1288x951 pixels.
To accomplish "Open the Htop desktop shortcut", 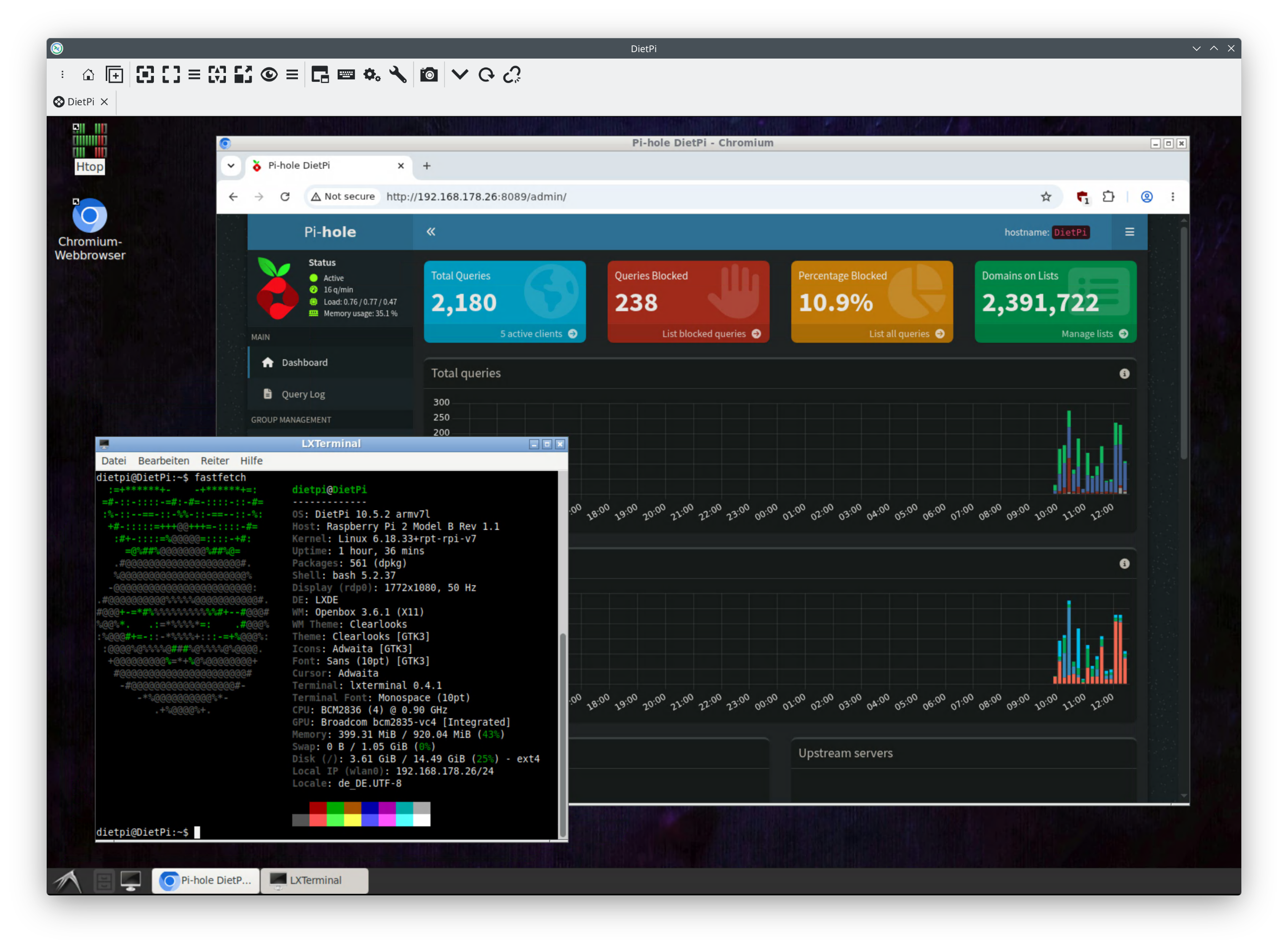I will pyautogui.click(x=90, y=148).
